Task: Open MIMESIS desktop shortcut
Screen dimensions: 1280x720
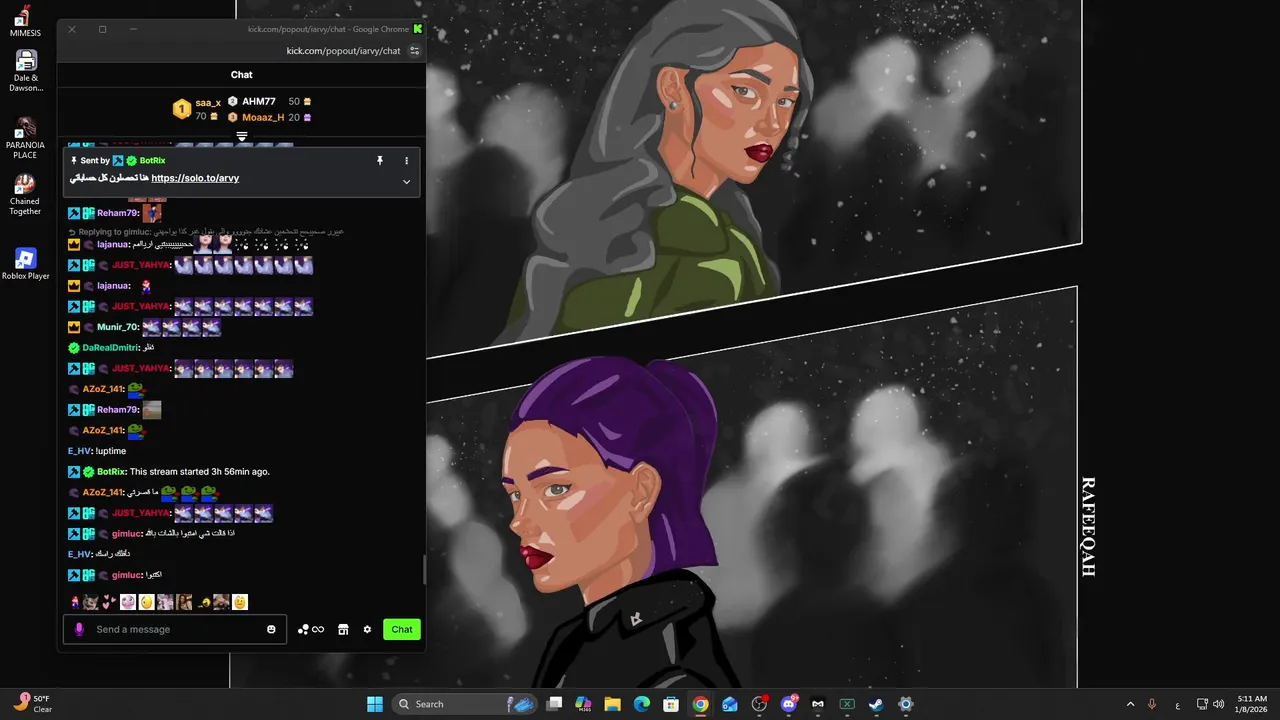Action: click(25, 21)
